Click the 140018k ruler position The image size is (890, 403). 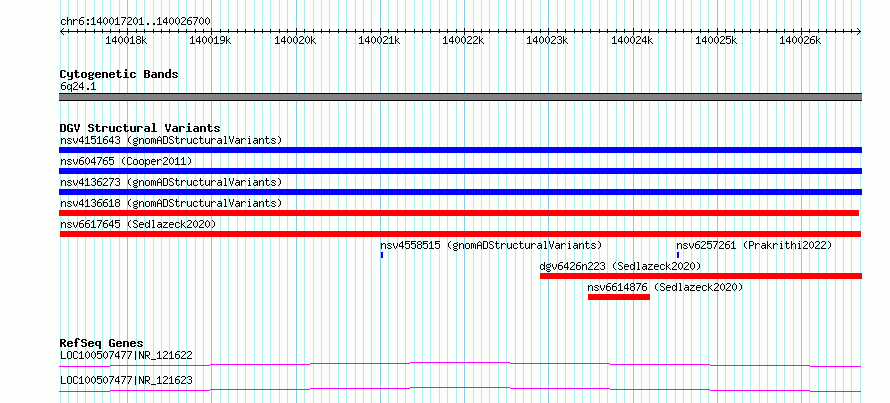(x=127, y=40)
